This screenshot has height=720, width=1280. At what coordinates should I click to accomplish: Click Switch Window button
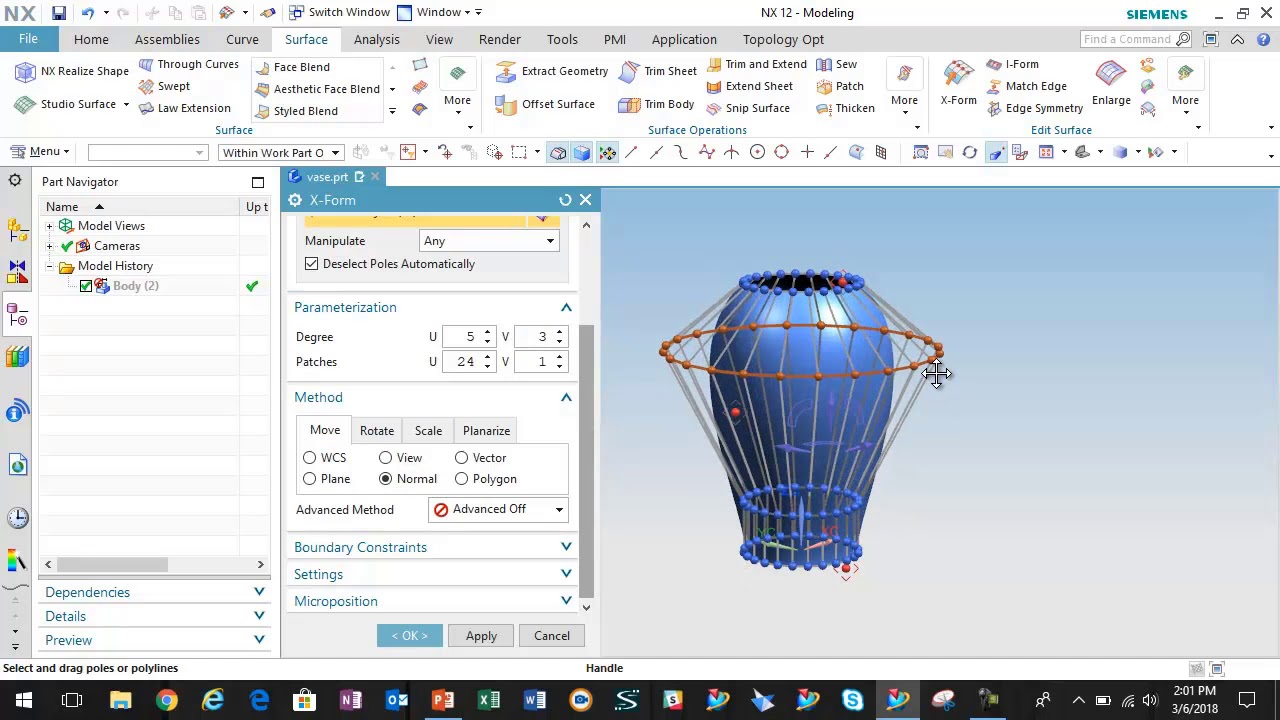[x=339, y=12]
